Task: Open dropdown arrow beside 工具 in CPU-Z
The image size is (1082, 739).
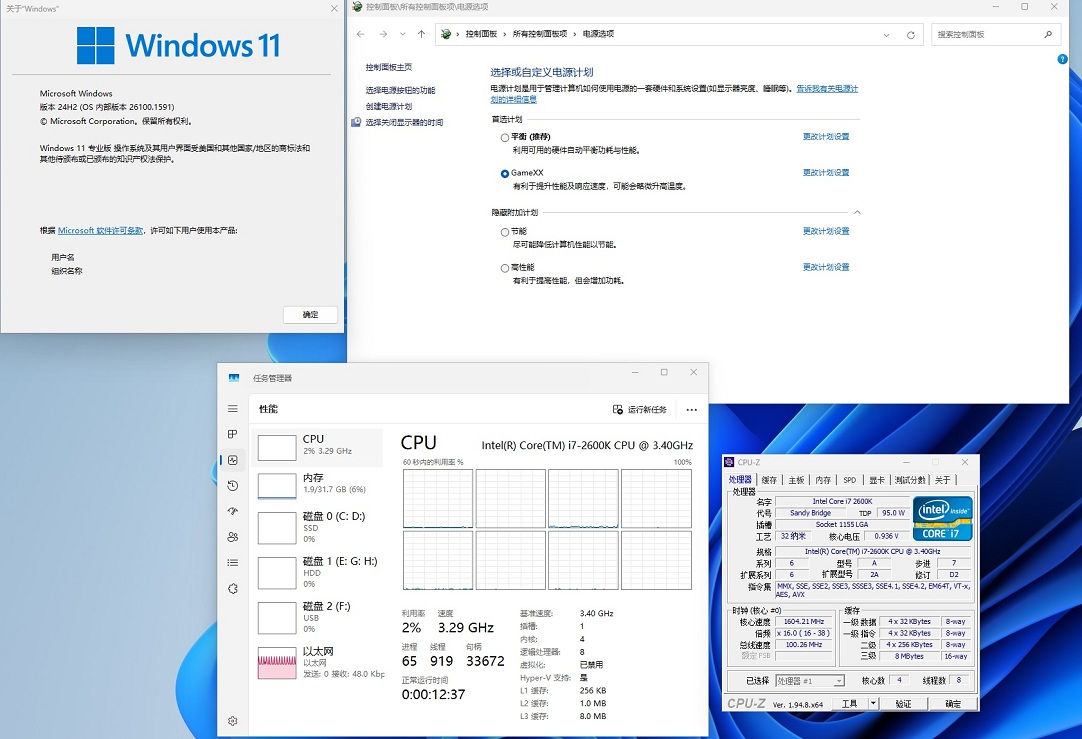Action: click(x=873, y=704)
